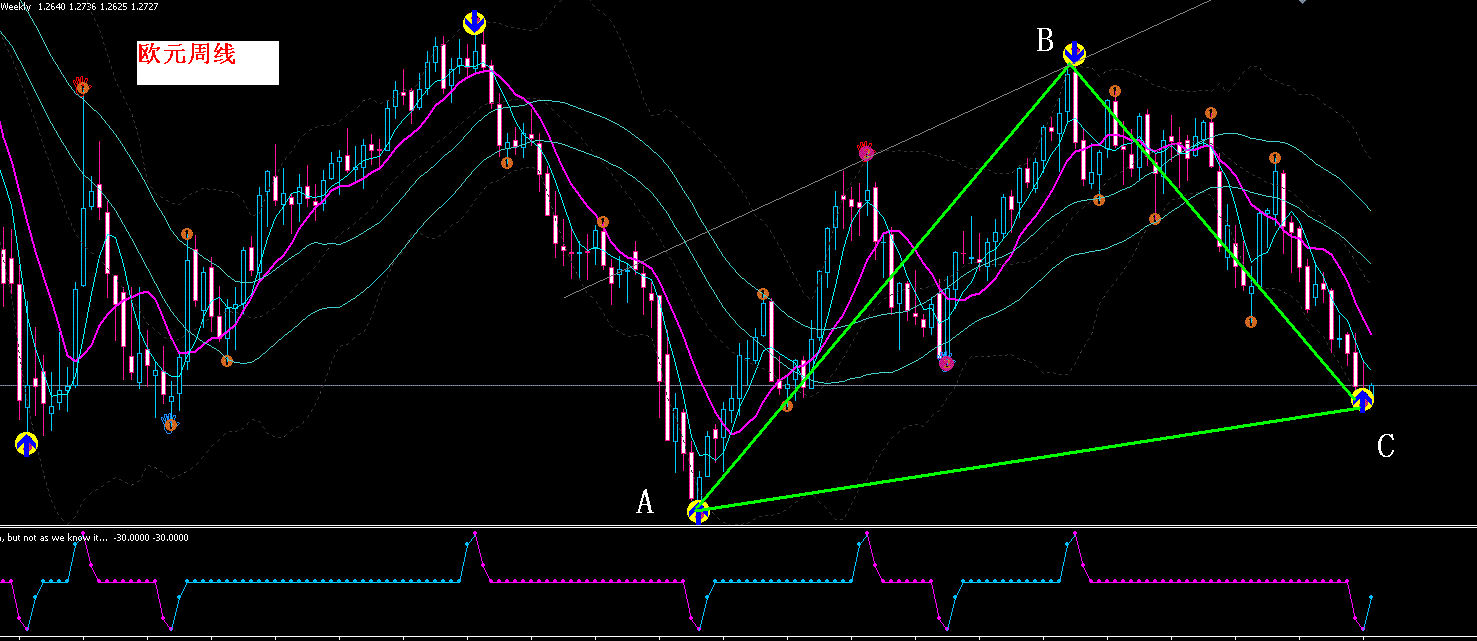Click the blue hand marker near bottom-left low
The width and height of the screenshot is (1477, 641).
coord(170,423)
